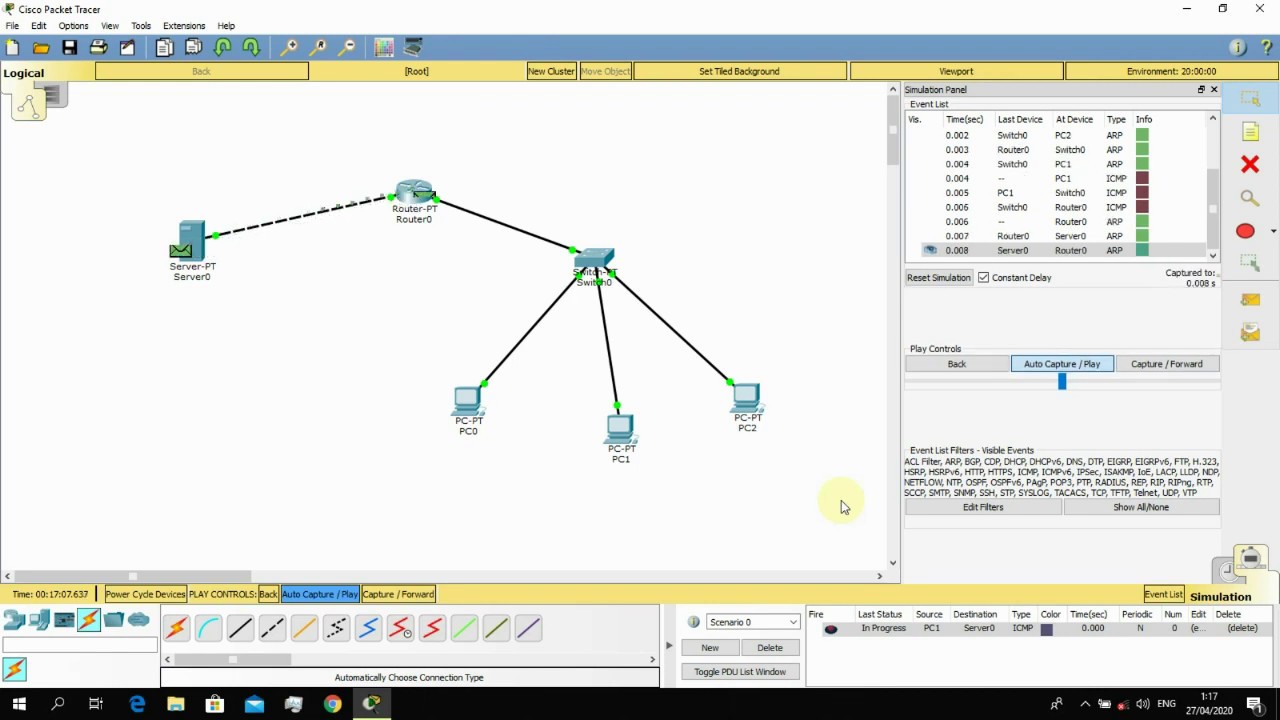The width and height of the screenshot is (1280, 720).
Task: Click Auto Capture / Play in panel
Action: pos(1062,364)
